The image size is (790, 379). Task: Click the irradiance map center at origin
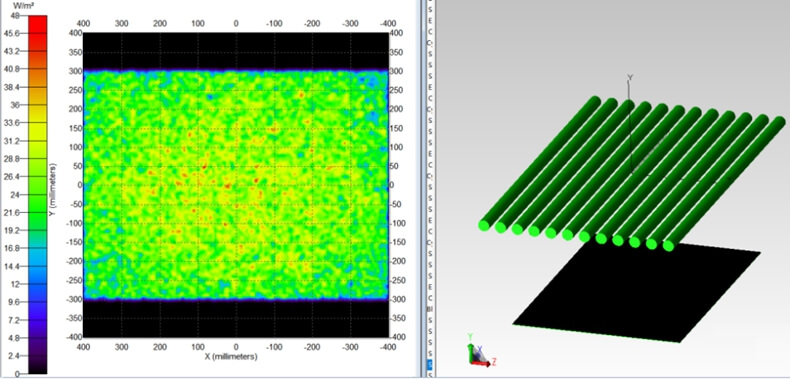(236, 185)
